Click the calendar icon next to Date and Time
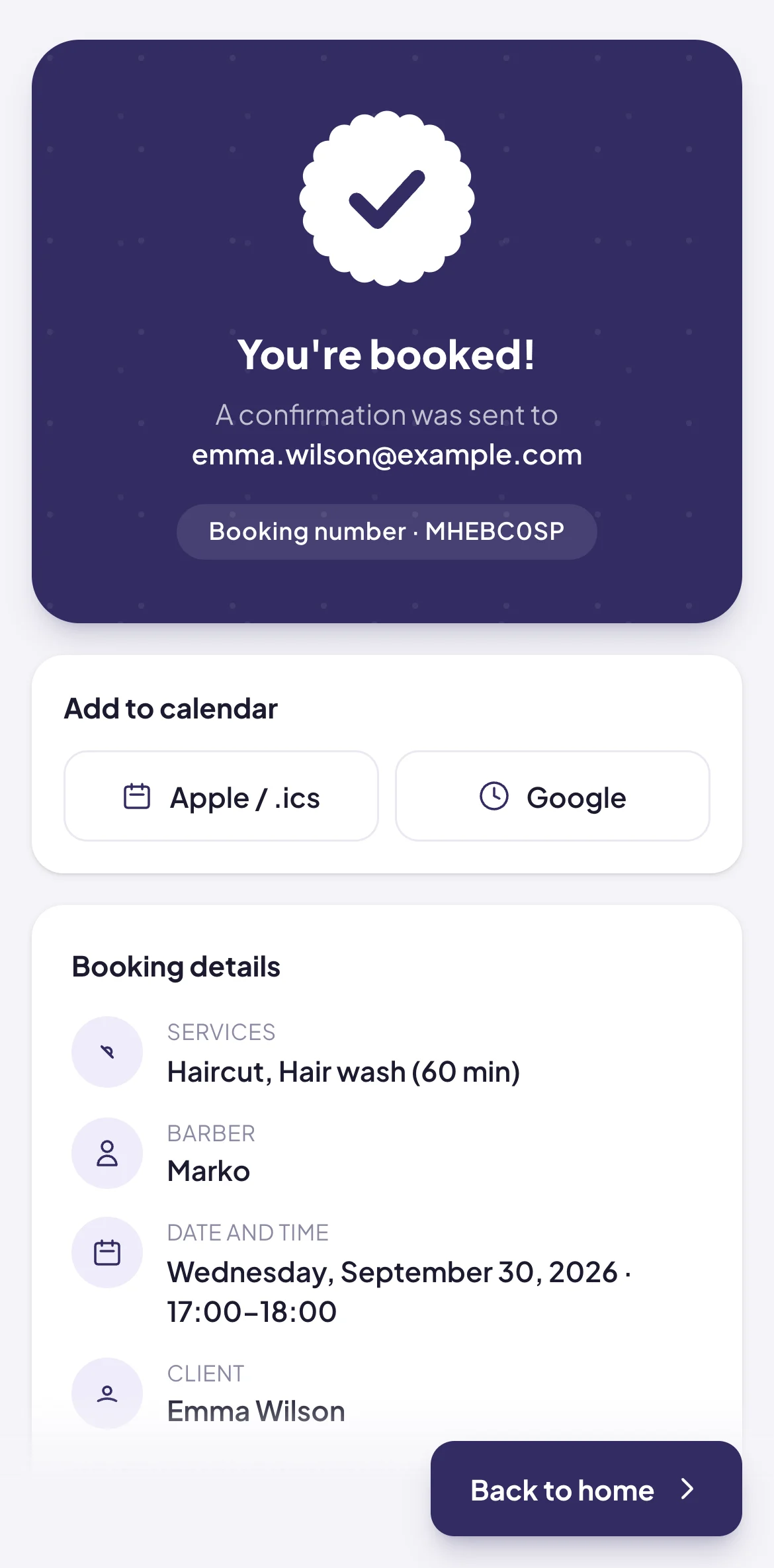This screenshot has height=1568, width=774. coord(107,1252)
